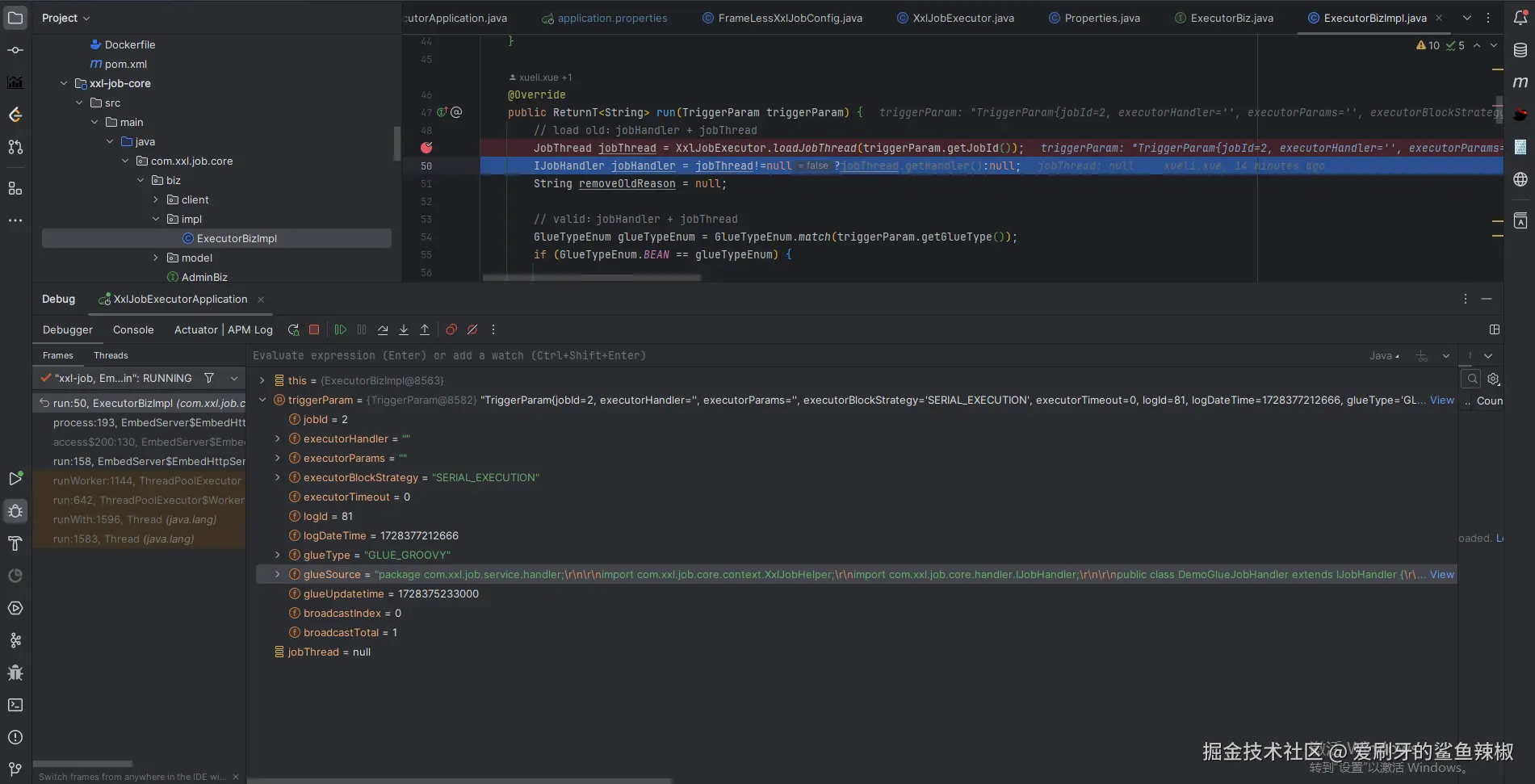Open the Run tool window
Viewport: 1535px width, 784px height.
coord(15,479)
